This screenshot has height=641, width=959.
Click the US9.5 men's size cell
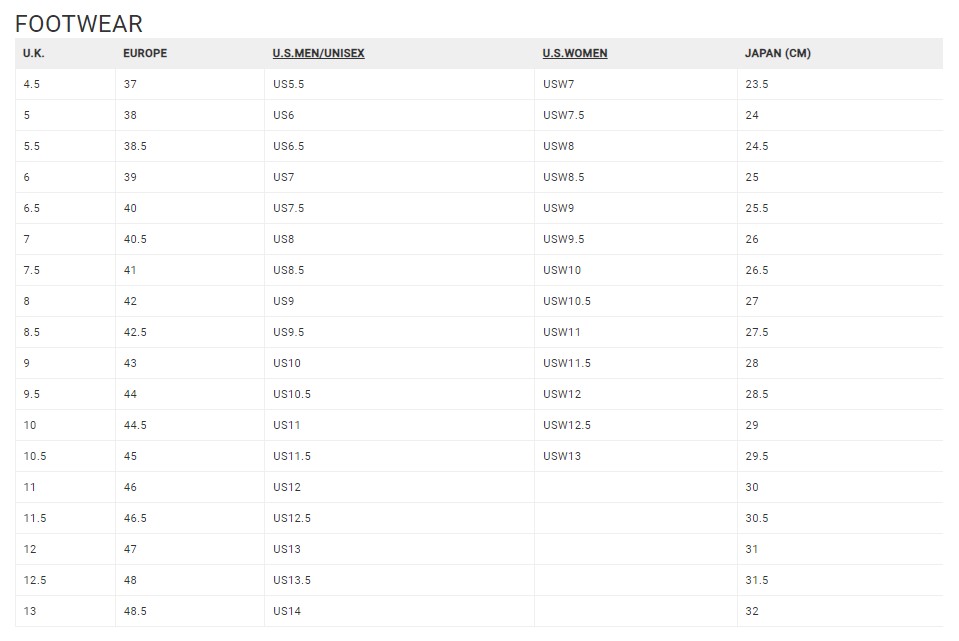(x=289, y=333)
